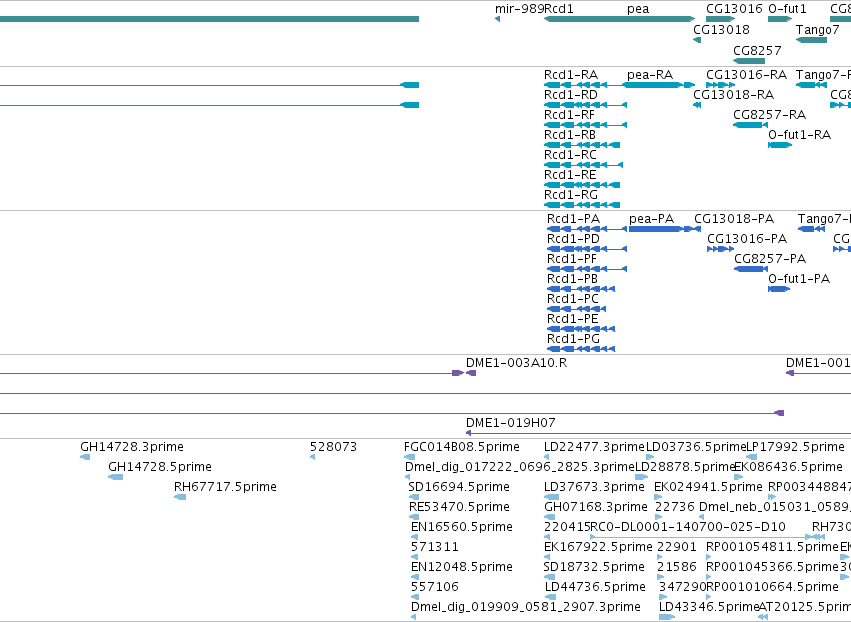Select the RP001045366.5prime EST
Viewport: 851px width, 622px height.
click(709, 577)
